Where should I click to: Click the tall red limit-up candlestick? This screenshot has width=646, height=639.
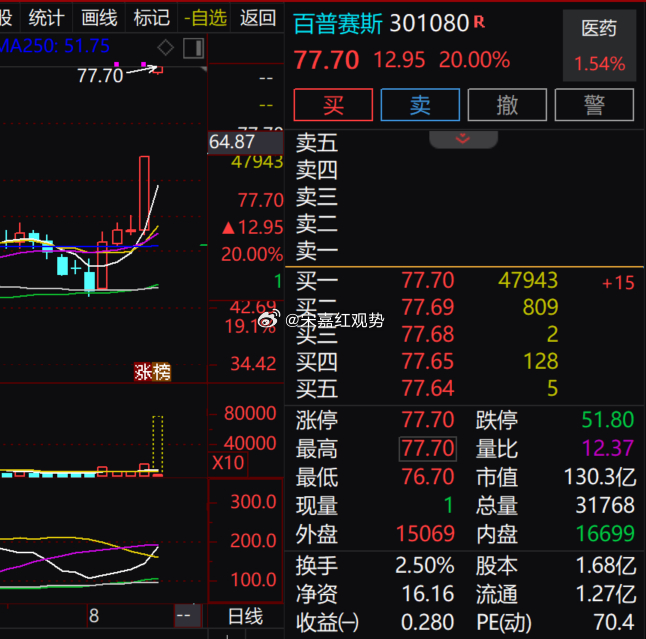[144, 193]
